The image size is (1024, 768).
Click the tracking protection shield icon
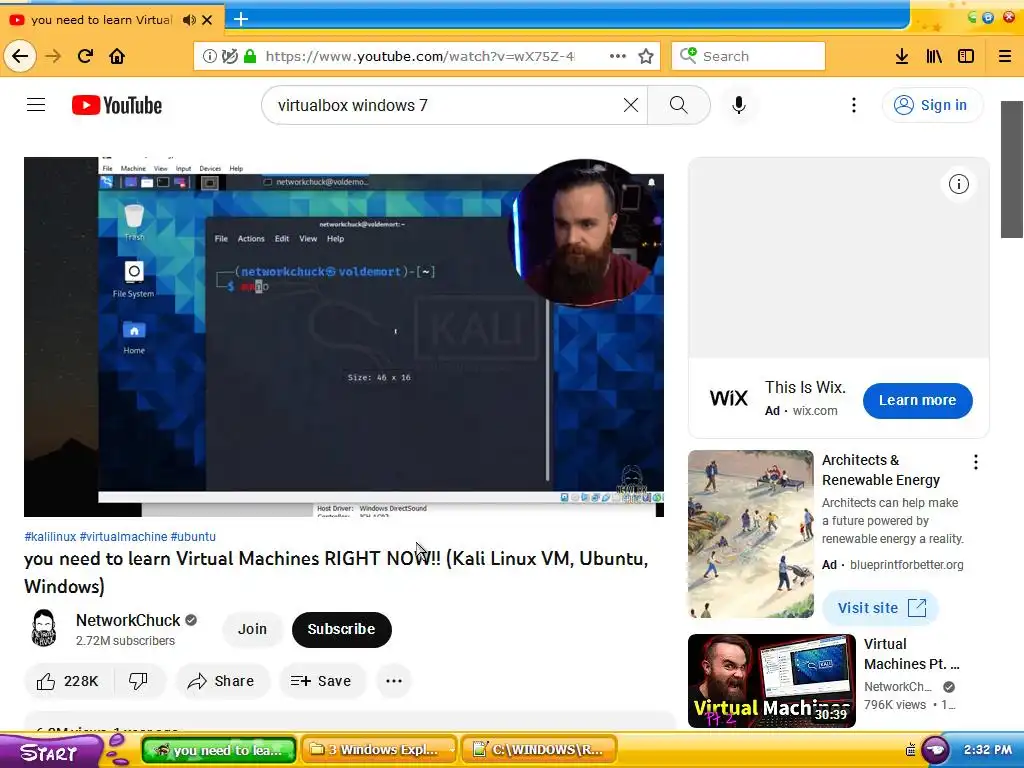(x=229, y=56)
